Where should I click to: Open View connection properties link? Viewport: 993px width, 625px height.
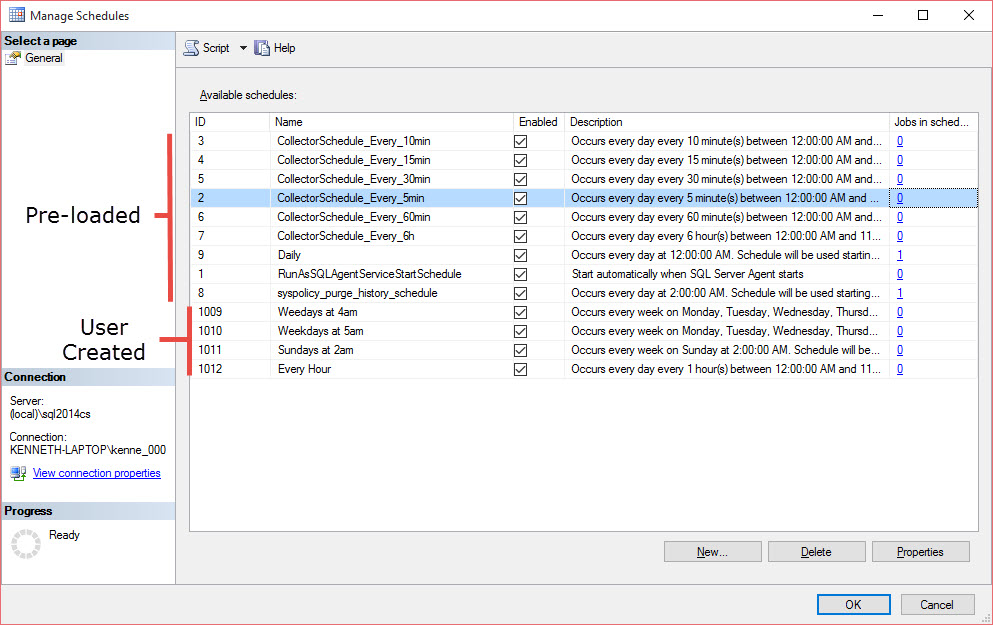[x=96, y=473]
